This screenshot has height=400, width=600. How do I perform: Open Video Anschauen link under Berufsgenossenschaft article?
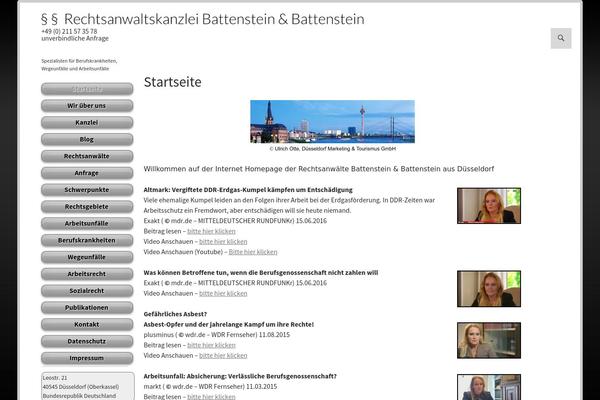(x=223, y=293)
